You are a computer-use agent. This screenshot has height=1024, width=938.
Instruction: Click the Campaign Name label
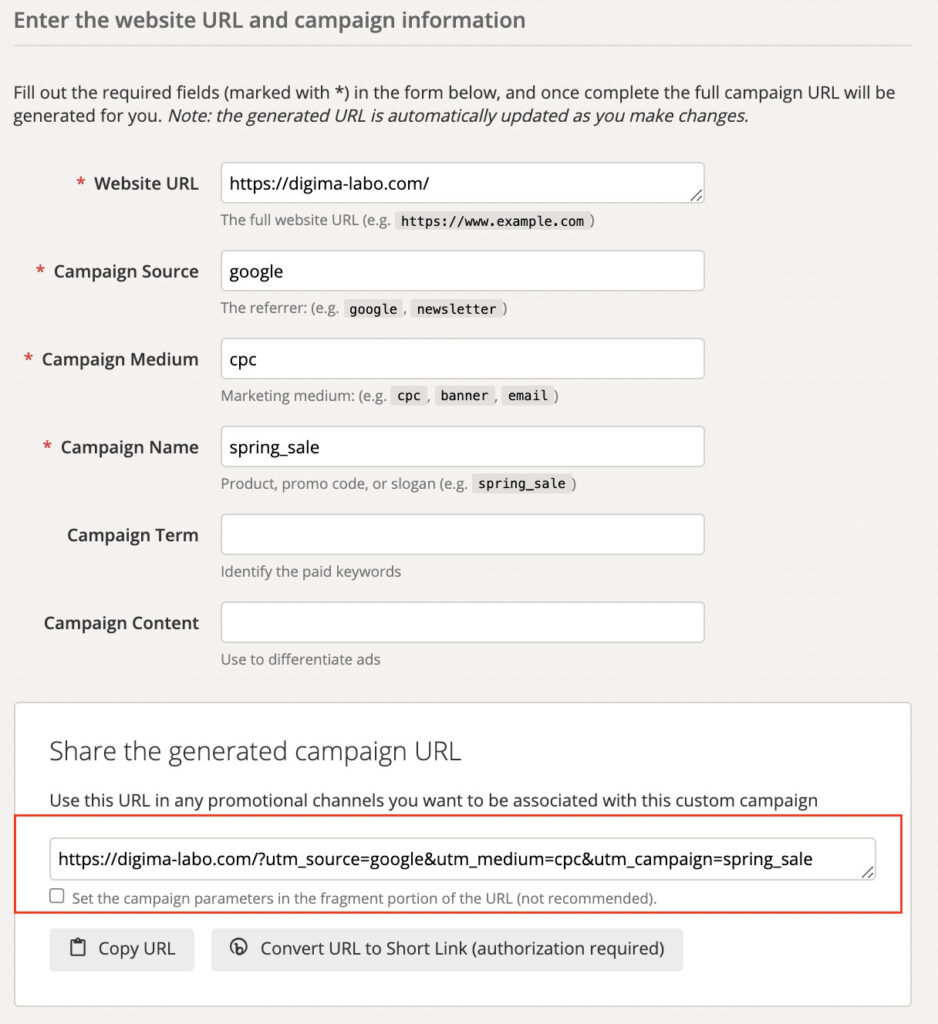click(x=130, y=448)
